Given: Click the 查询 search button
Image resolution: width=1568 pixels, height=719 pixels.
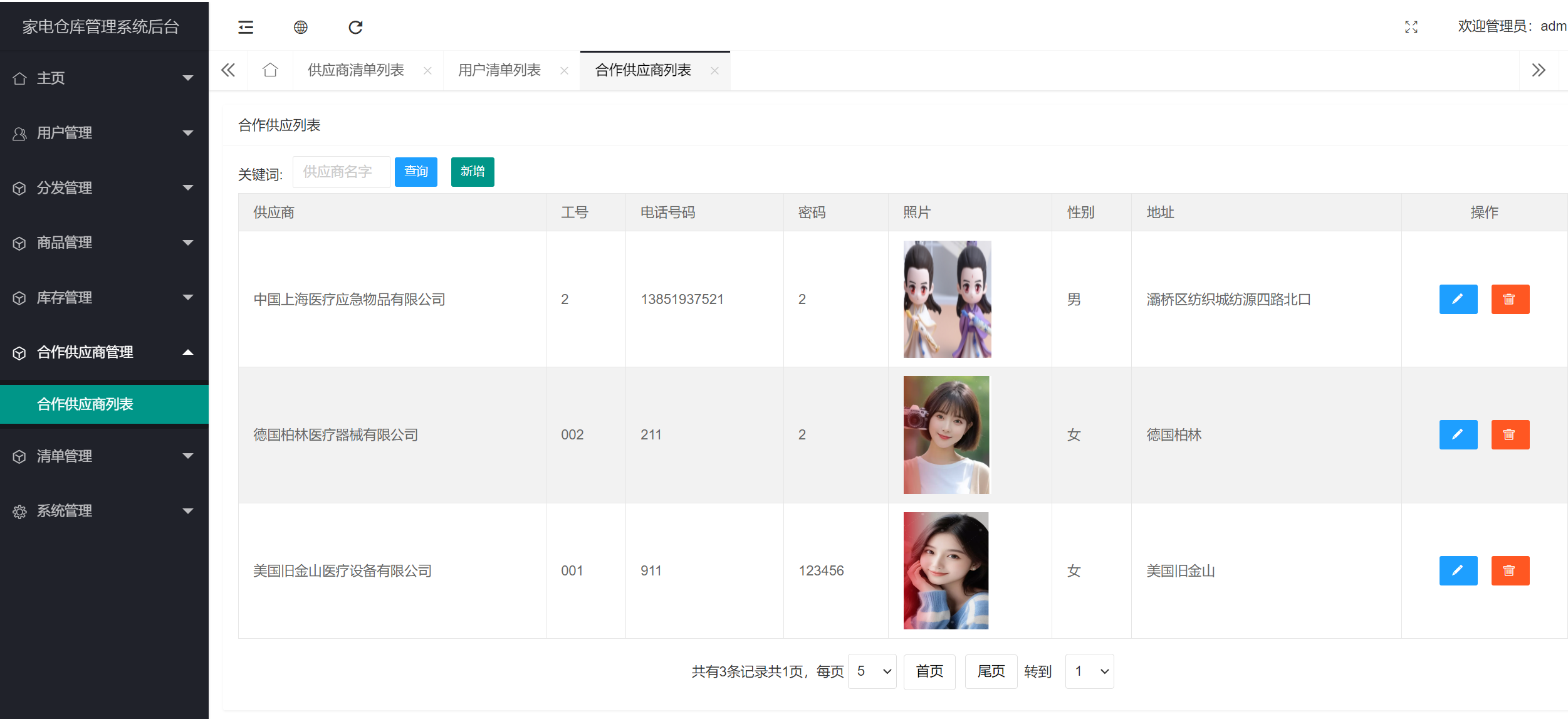Looking at the screenshot, I should click(416, 172).
